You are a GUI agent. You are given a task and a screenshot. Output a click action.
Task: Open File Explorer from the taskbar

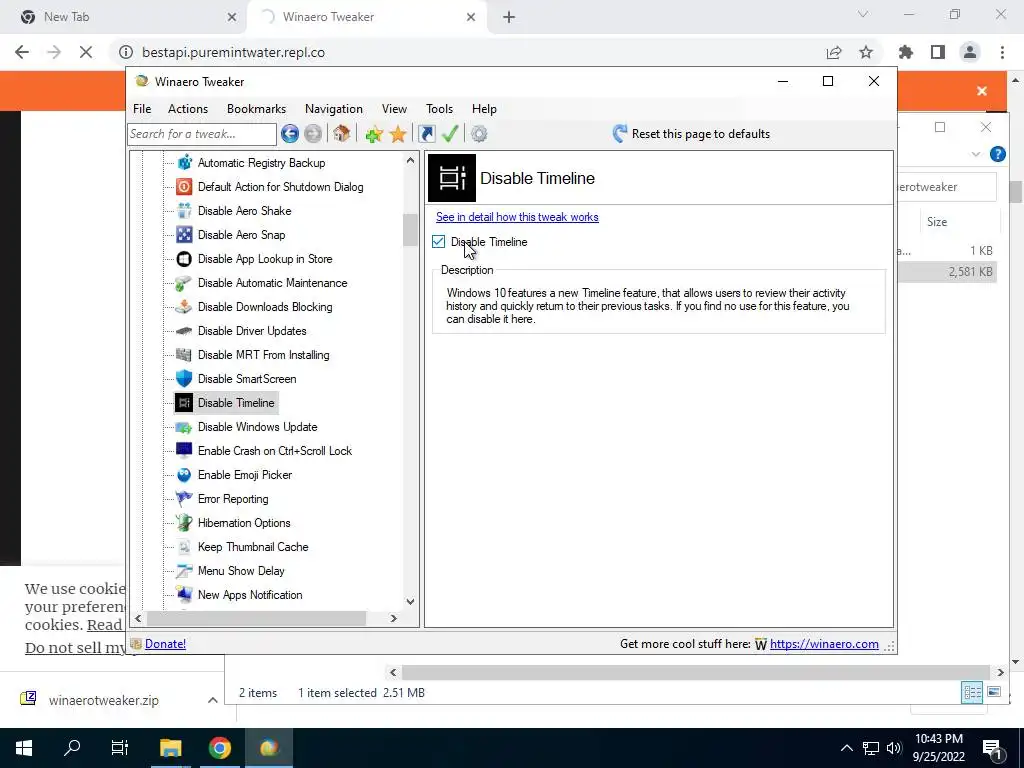coord(170,747)
